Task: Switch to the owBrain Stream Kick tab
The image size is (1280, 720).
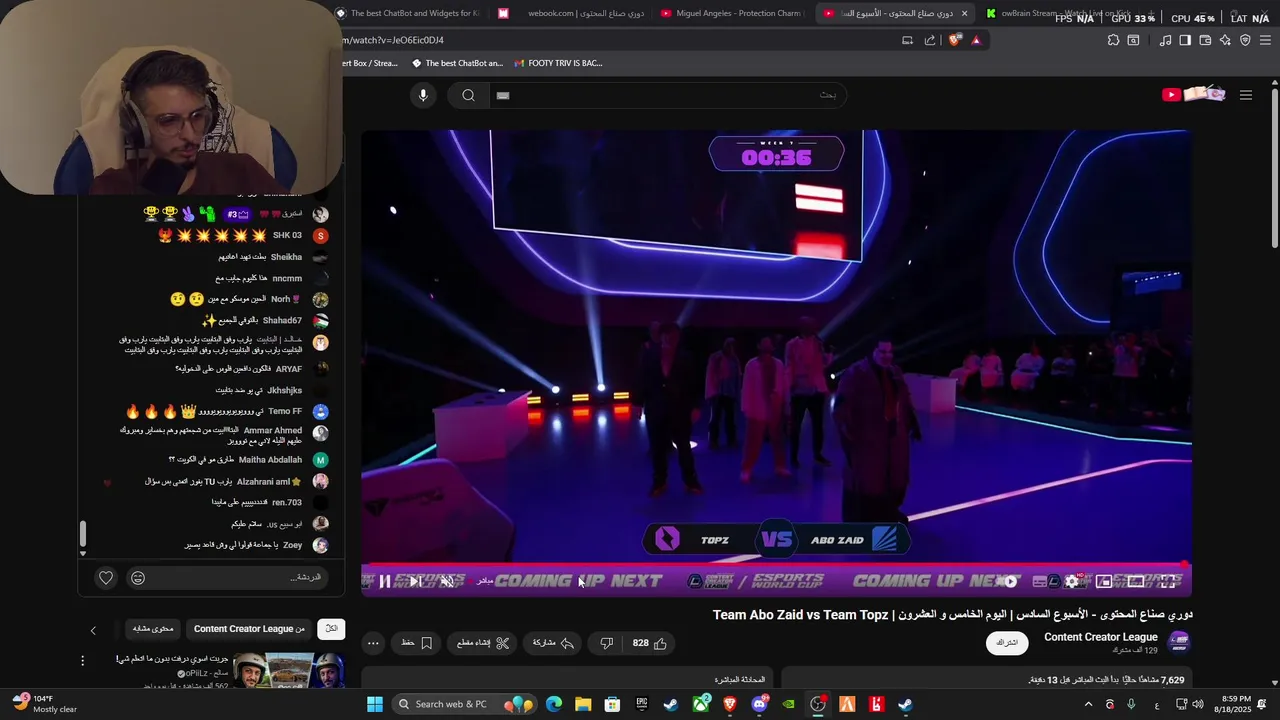Action: point(1058,13)
